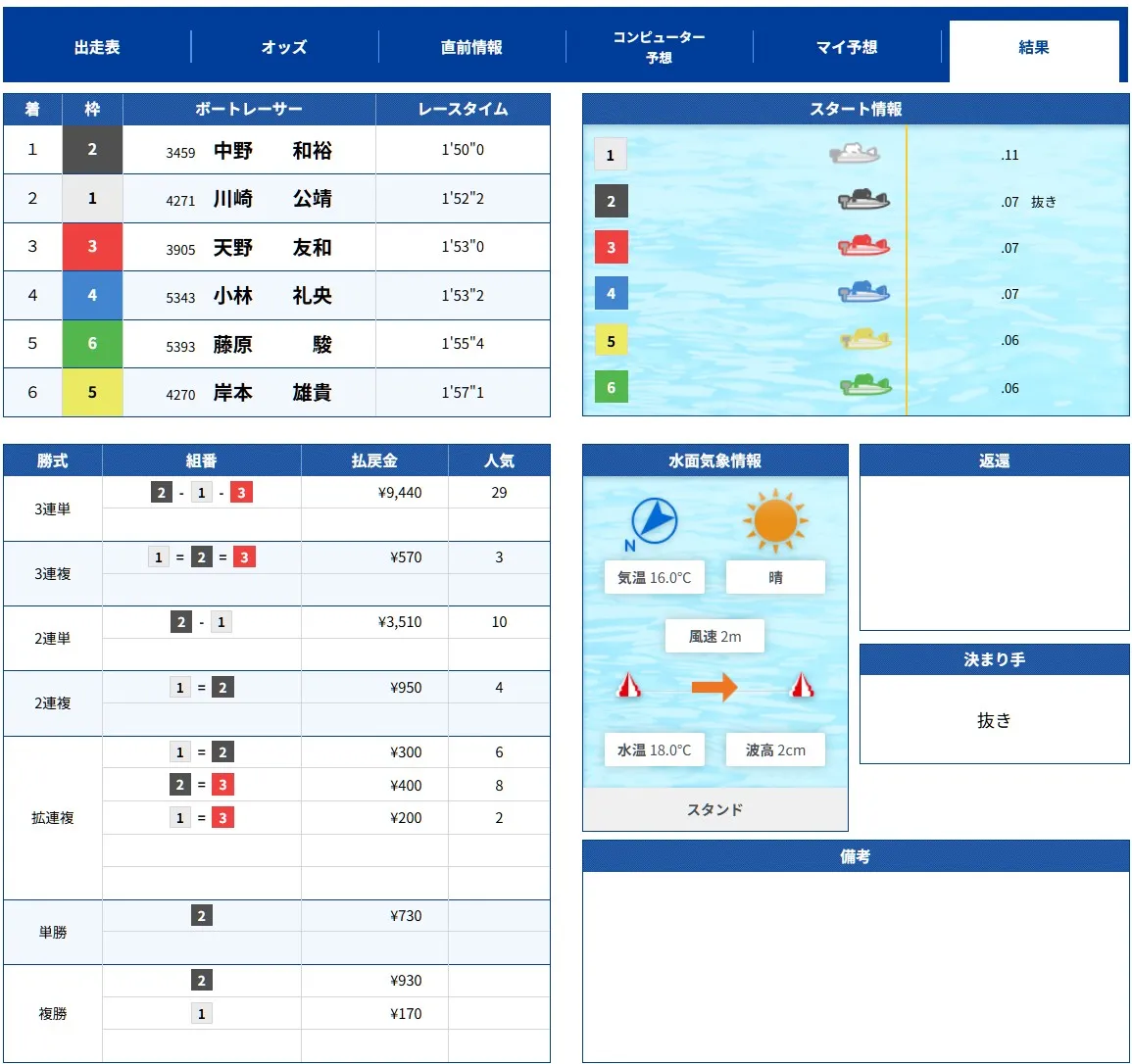Click the left red wind flag icon

630,686
